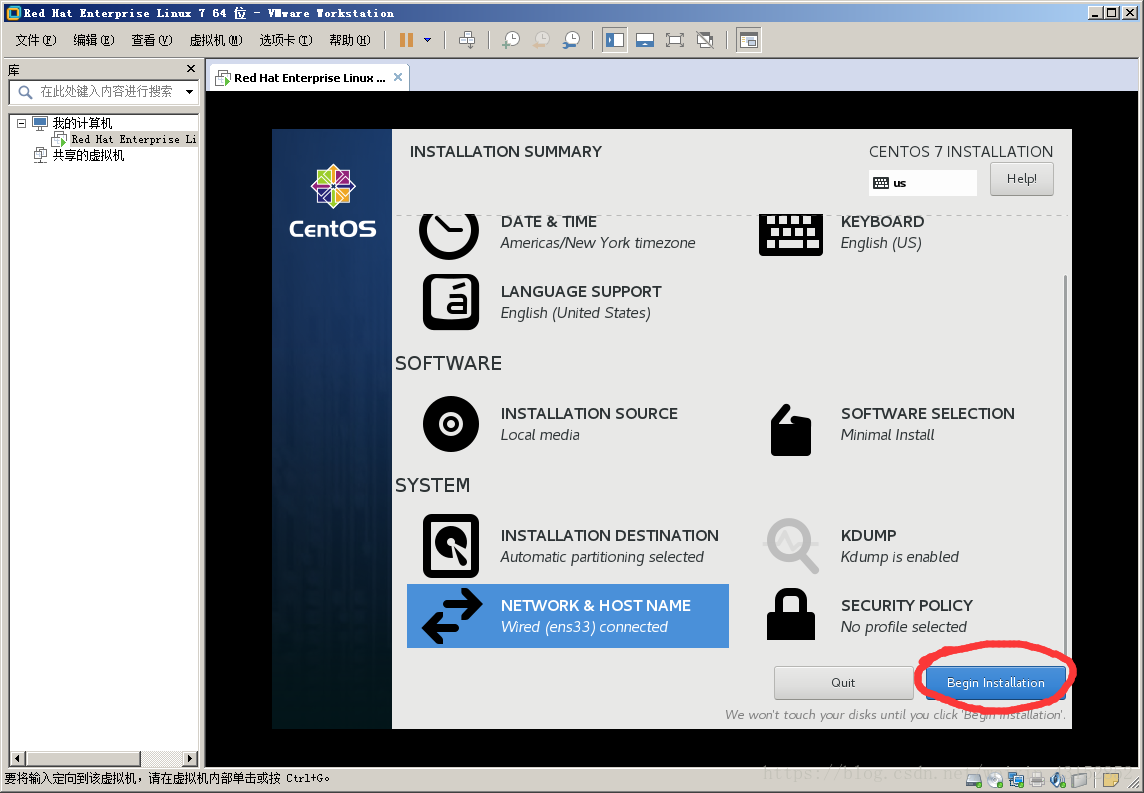Click the INSTALLATION DESTINATION heading text
The width and height of the screenshot is (1144, 793).
[609, 535]
